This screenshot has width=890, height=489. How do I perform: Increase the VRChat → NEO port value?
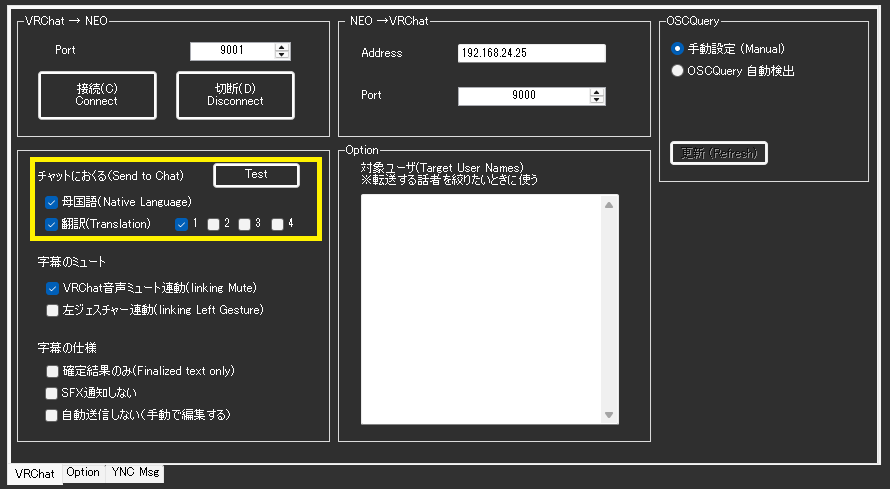(282, 47)
